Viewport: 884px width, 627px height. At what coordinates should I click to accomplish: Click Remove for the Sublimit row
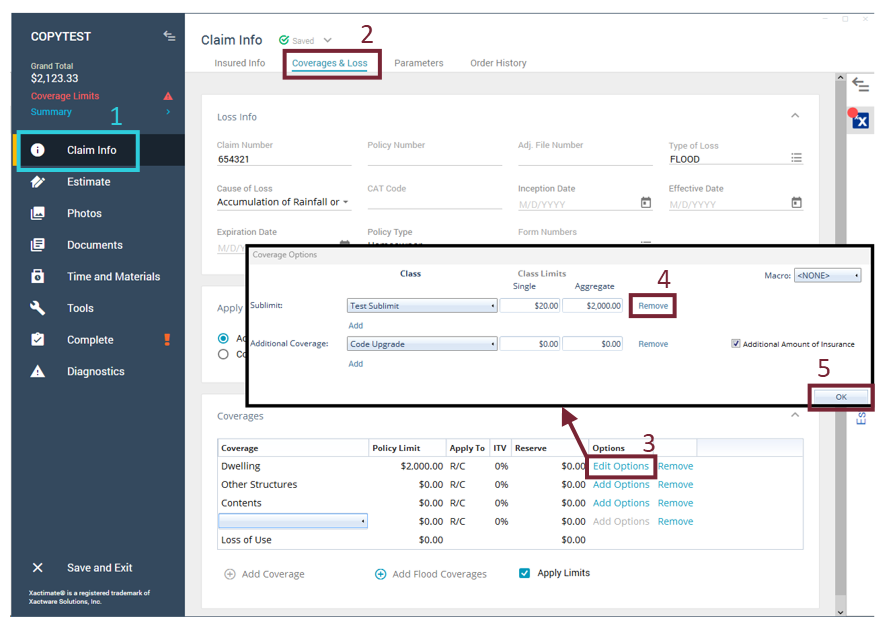tap(653, 306)
